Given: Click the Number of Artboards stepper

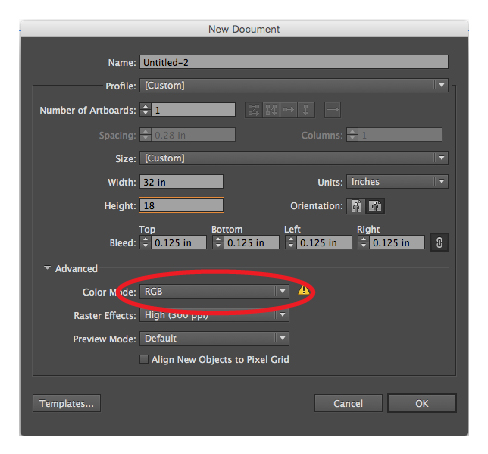Looking at the screenshot, I should (145, 110).
